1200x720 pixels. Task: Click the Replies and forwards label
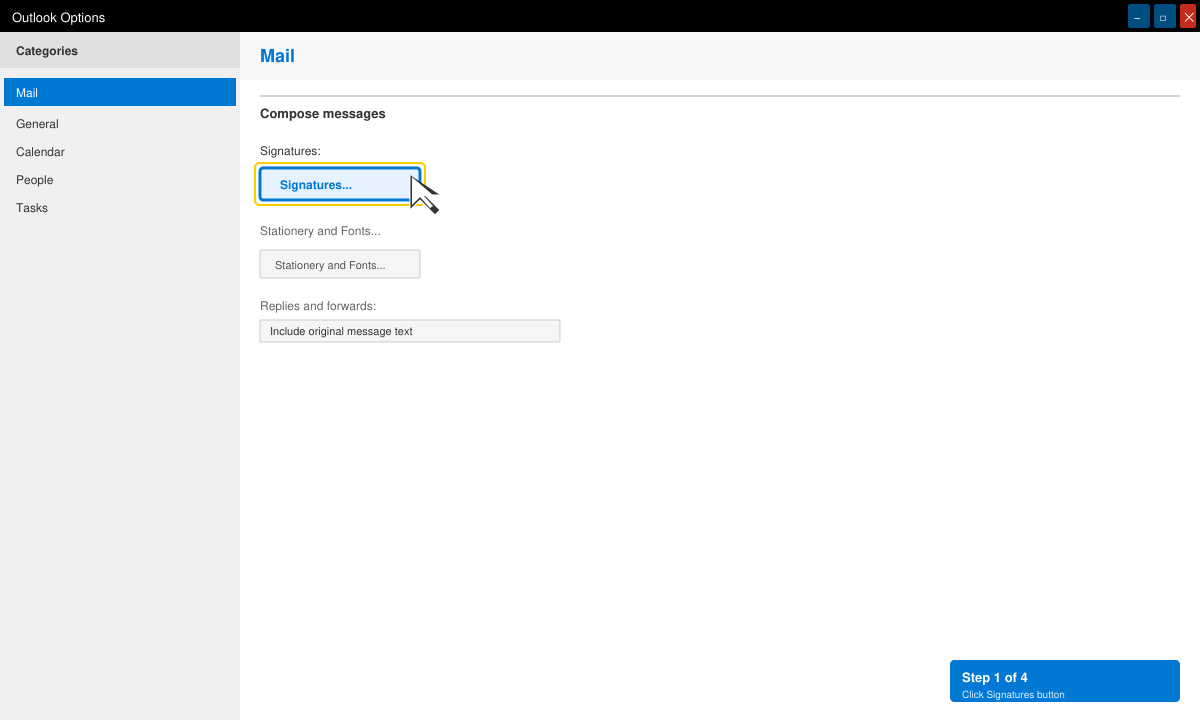click(318, 306)
